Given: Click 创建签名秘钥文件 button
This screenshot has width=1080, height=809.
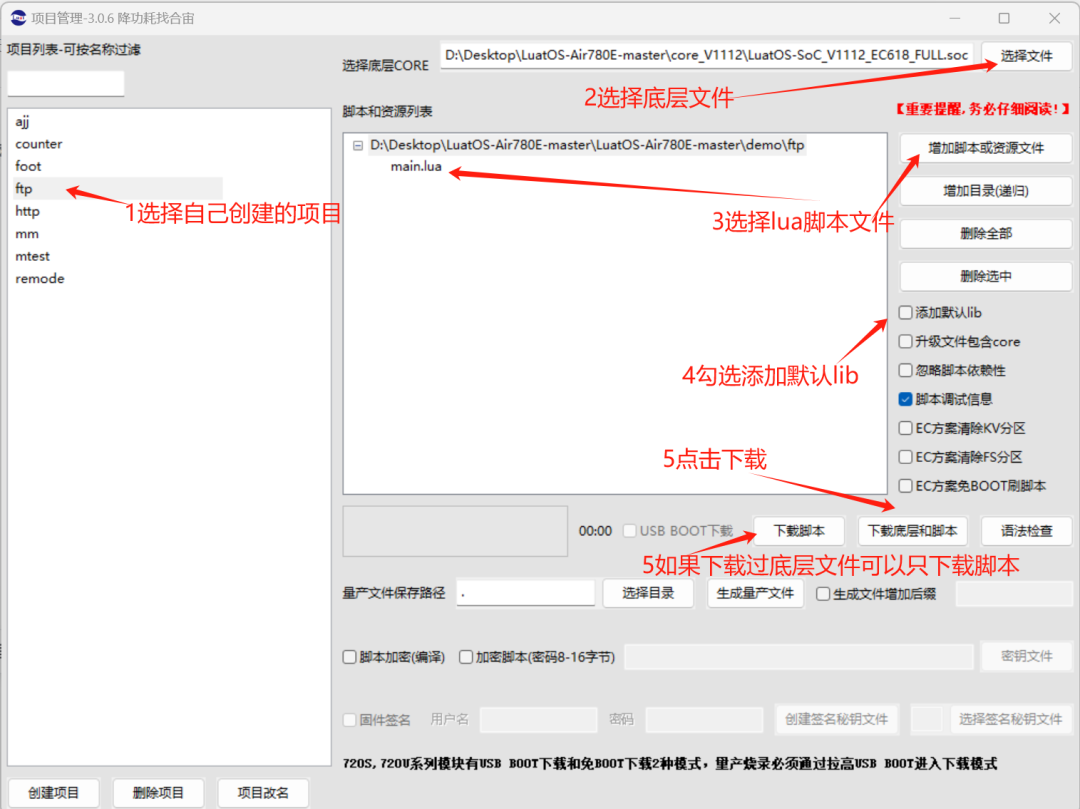Looking at the screenshot, I should pyautogui.click(x=837, y=719).
